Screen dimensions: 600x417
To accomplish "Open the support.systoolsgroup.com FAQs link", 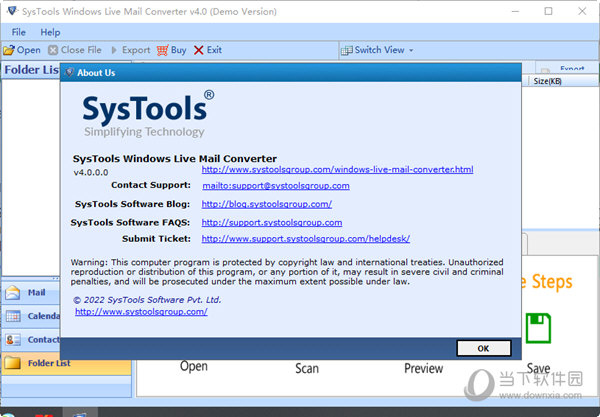I will pyautogui.click(x=272, y=223).
